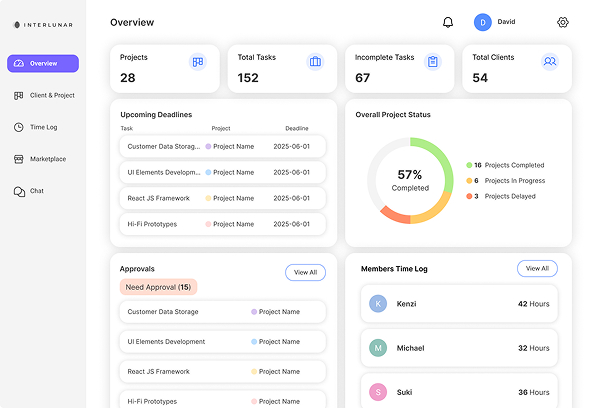Click the Client & Project sidebar icon
The image size is (596, 408).
[19, 95]
